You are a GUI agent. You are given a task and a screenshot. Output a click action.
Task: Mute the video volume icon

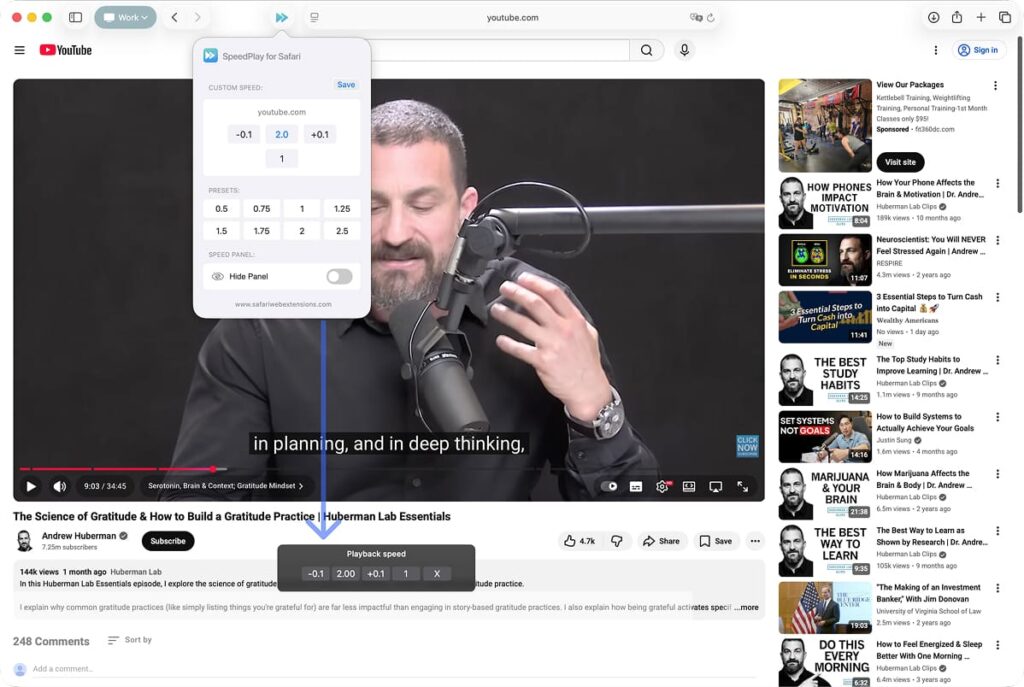(x=60, y=486)
